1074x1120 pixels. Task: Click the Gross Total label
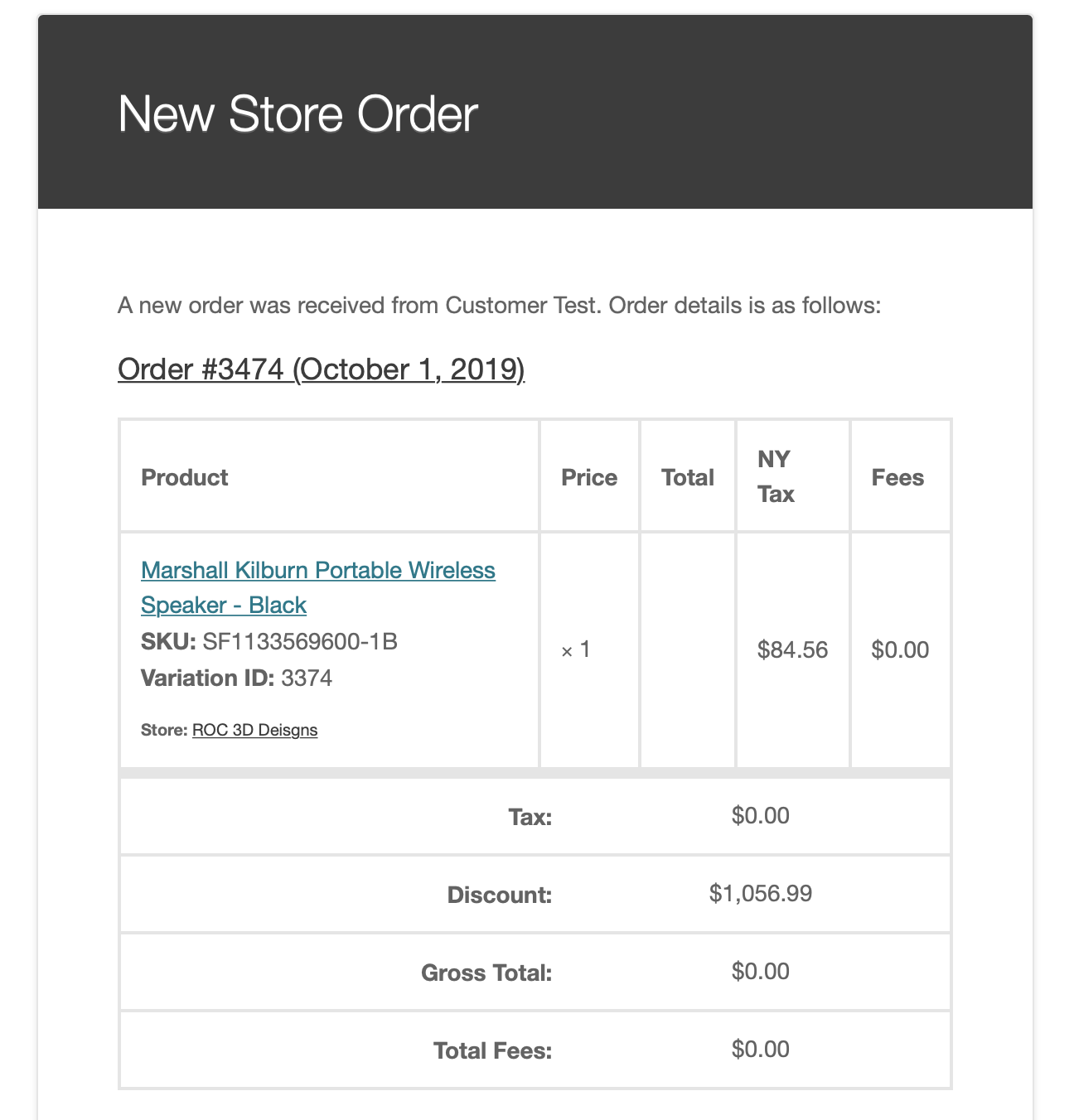[x=486, y=973]
